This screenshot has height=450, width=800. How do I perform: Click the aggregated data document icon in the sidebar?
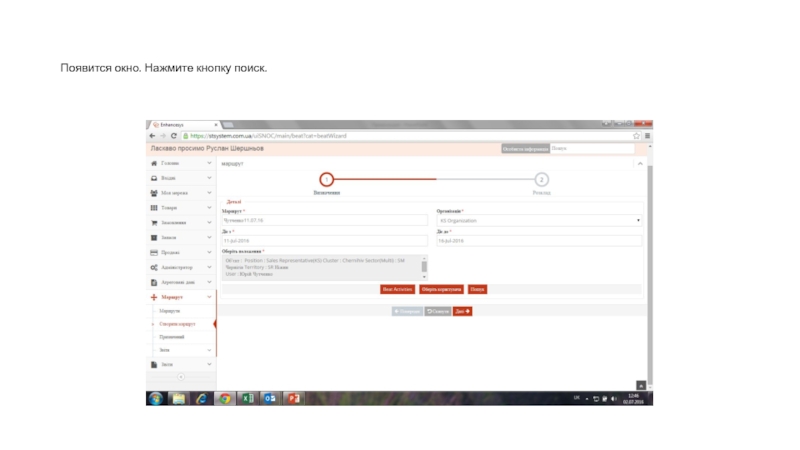[154, 282]
